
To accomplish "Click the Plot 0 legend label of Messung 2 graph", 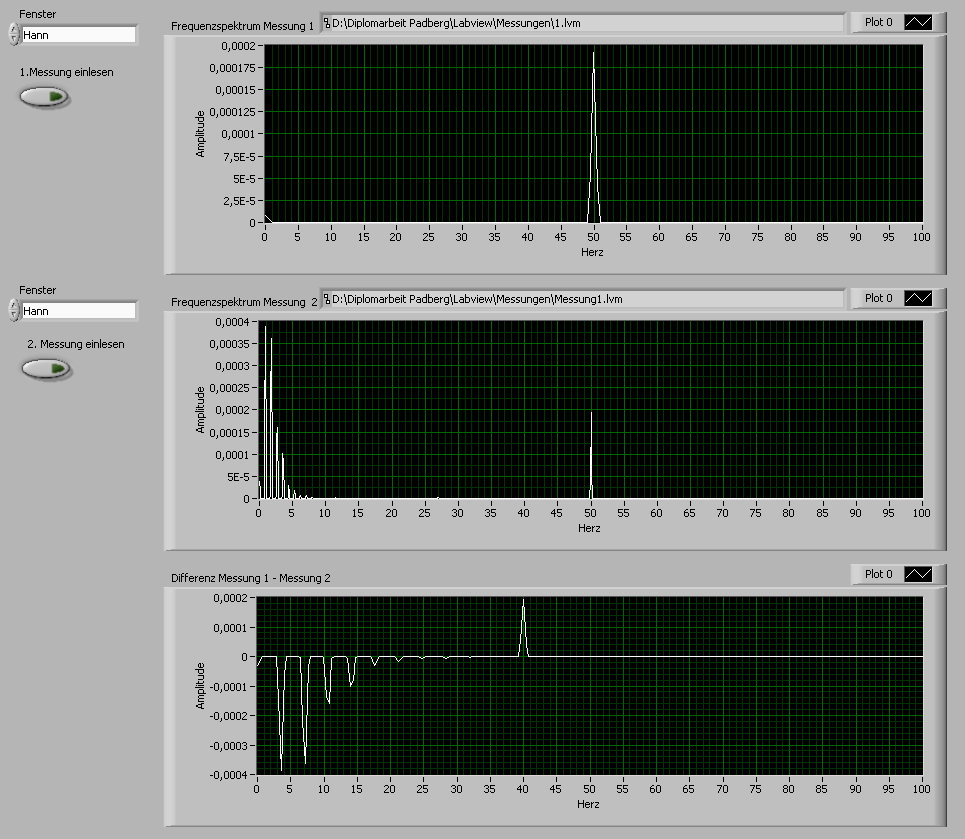I will 878,298.
